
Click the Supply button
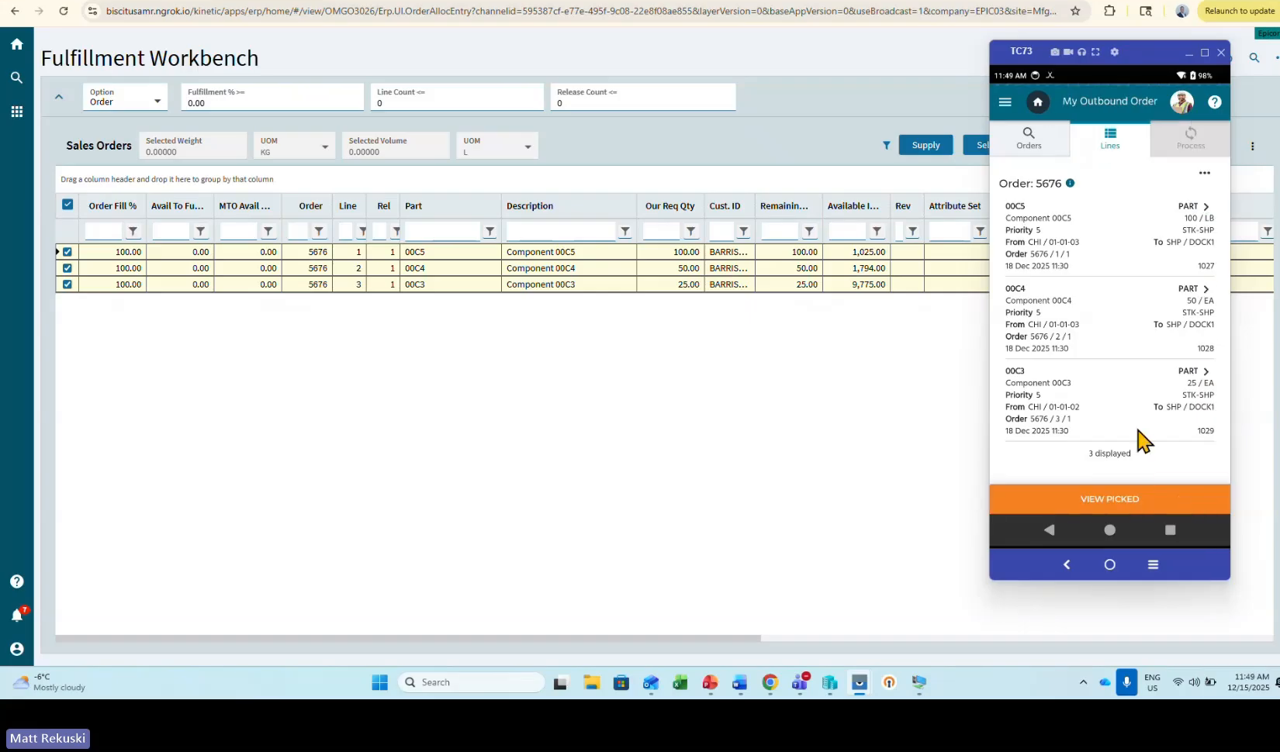click(x=926, y=145)
